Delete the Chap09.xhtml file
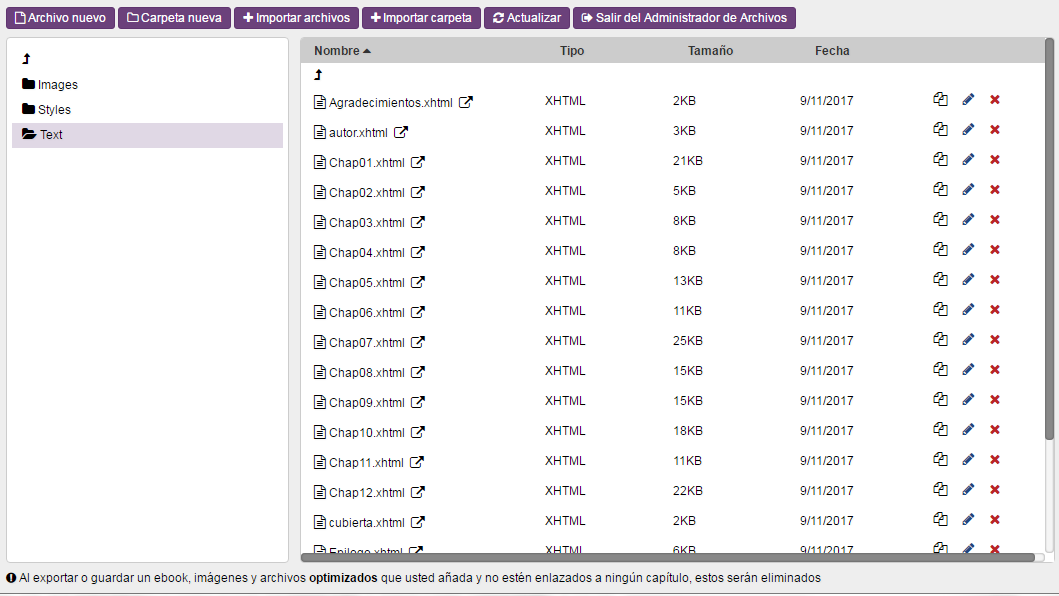 (995, 399)
